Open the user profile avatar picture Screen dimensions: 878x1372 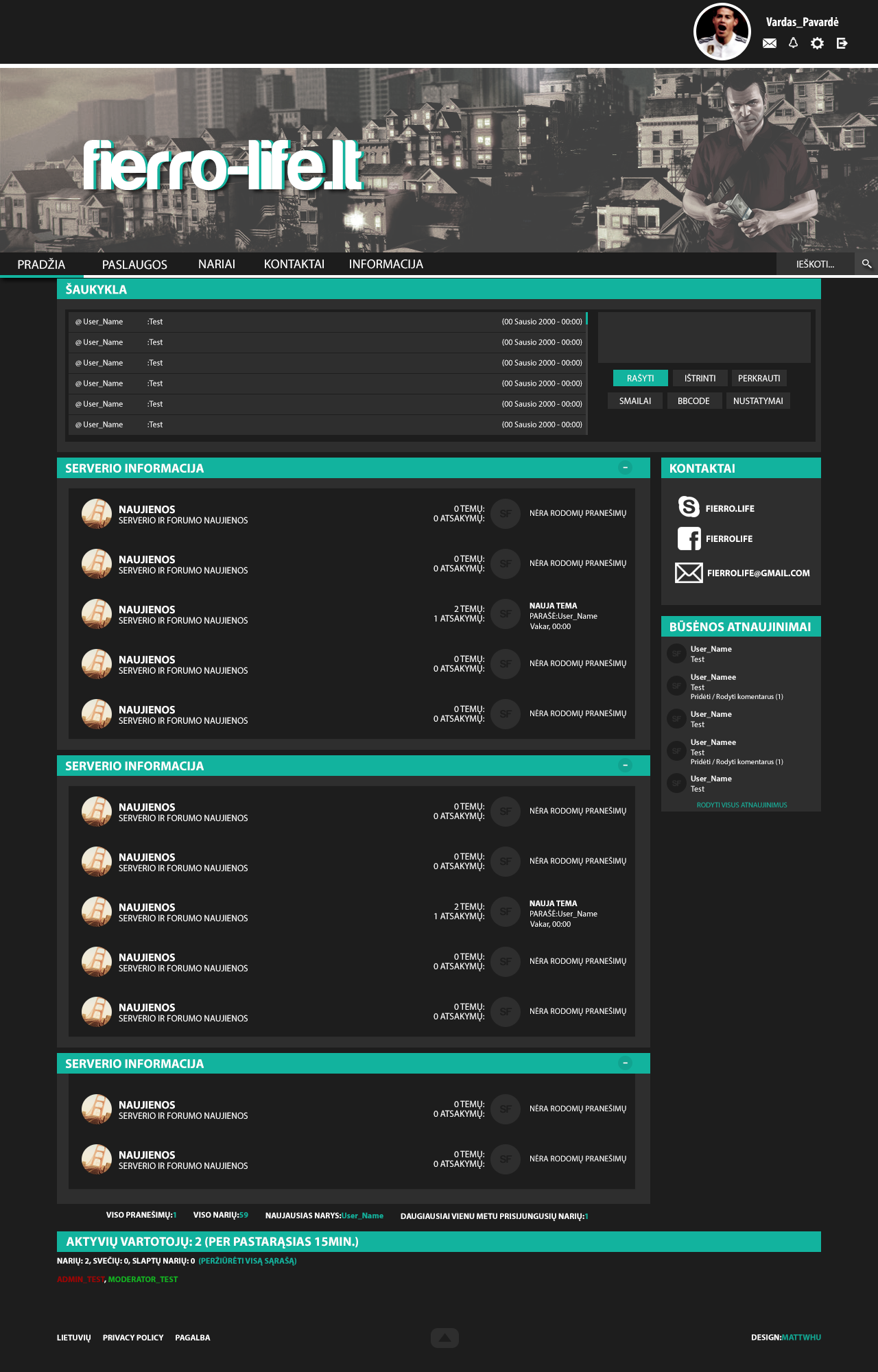[x=722, y=32]
